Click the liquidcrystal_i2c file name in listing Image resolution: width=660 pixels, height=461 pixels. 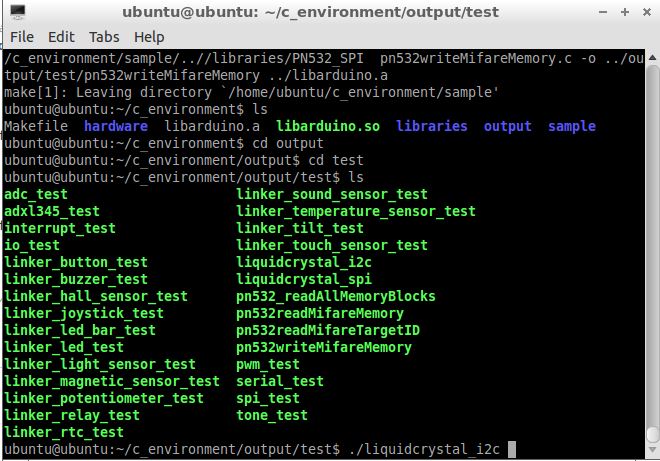(x=304, y=262)
